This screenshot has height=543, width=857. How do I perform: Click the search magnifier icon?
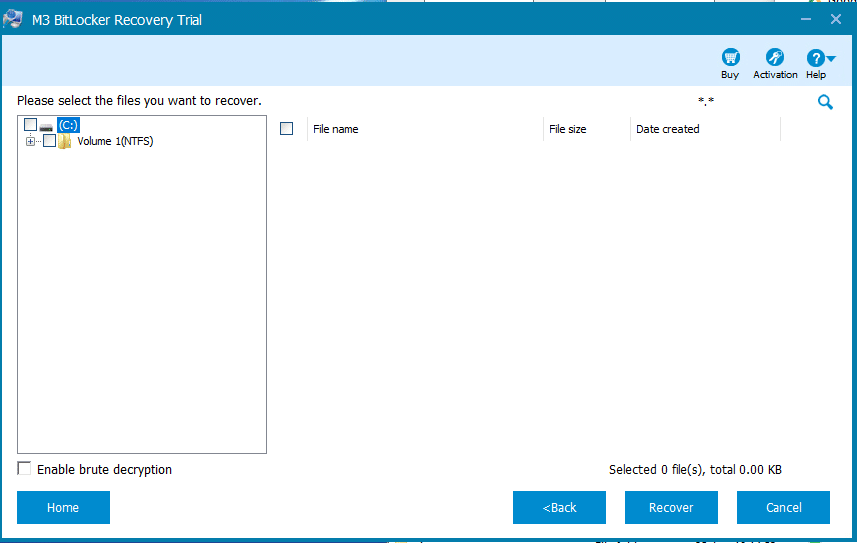(825, 102)
